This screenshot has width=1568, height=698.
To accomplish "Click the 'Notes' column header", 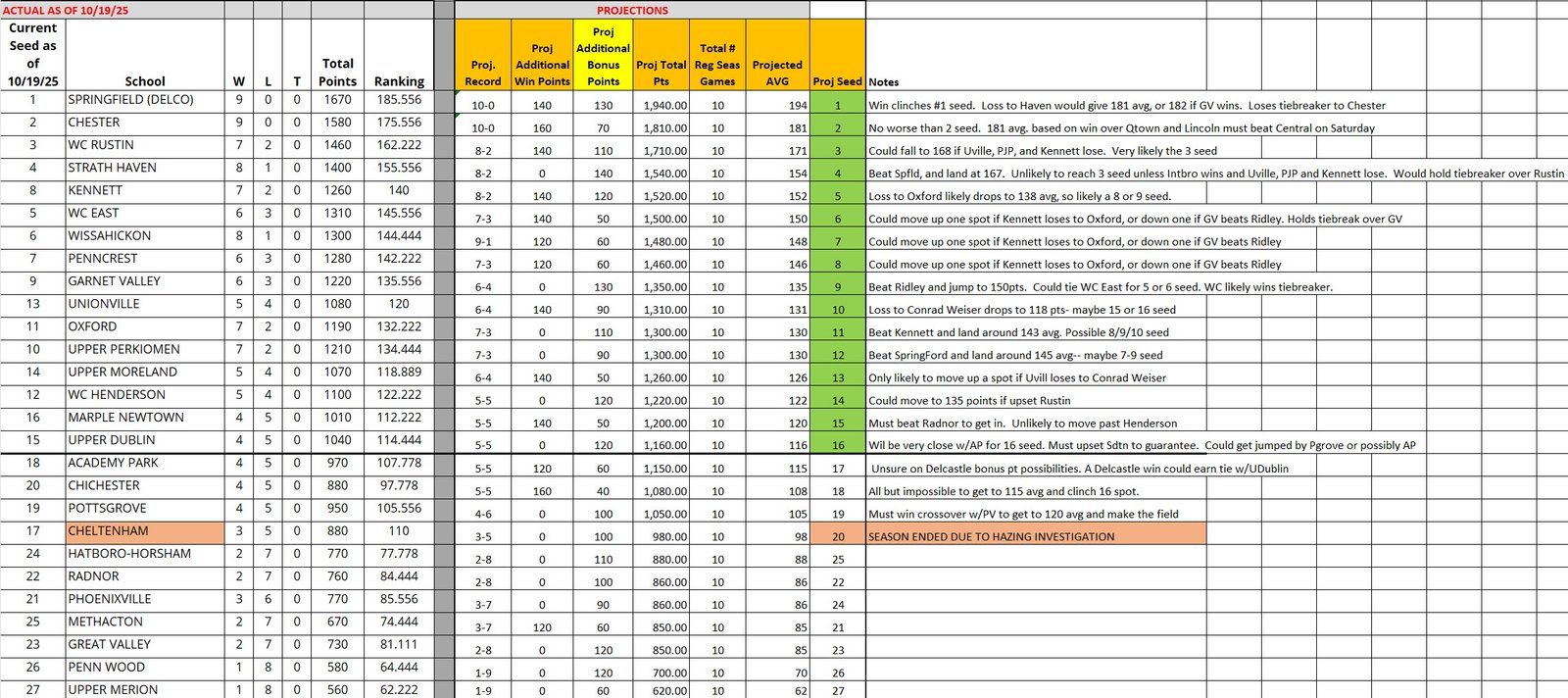I will pos(884,82).
